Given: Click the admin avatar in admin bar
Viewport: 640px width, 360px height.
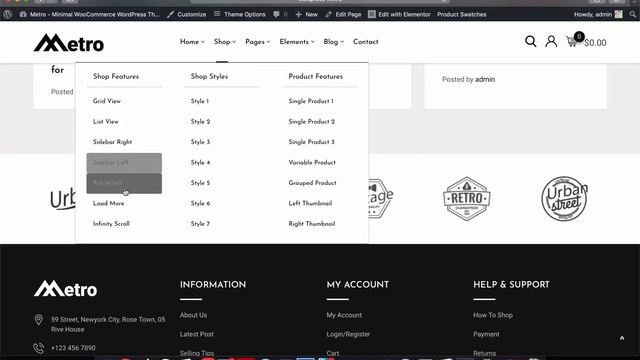Looking at the screenshot, I should [x=619, y=14].
